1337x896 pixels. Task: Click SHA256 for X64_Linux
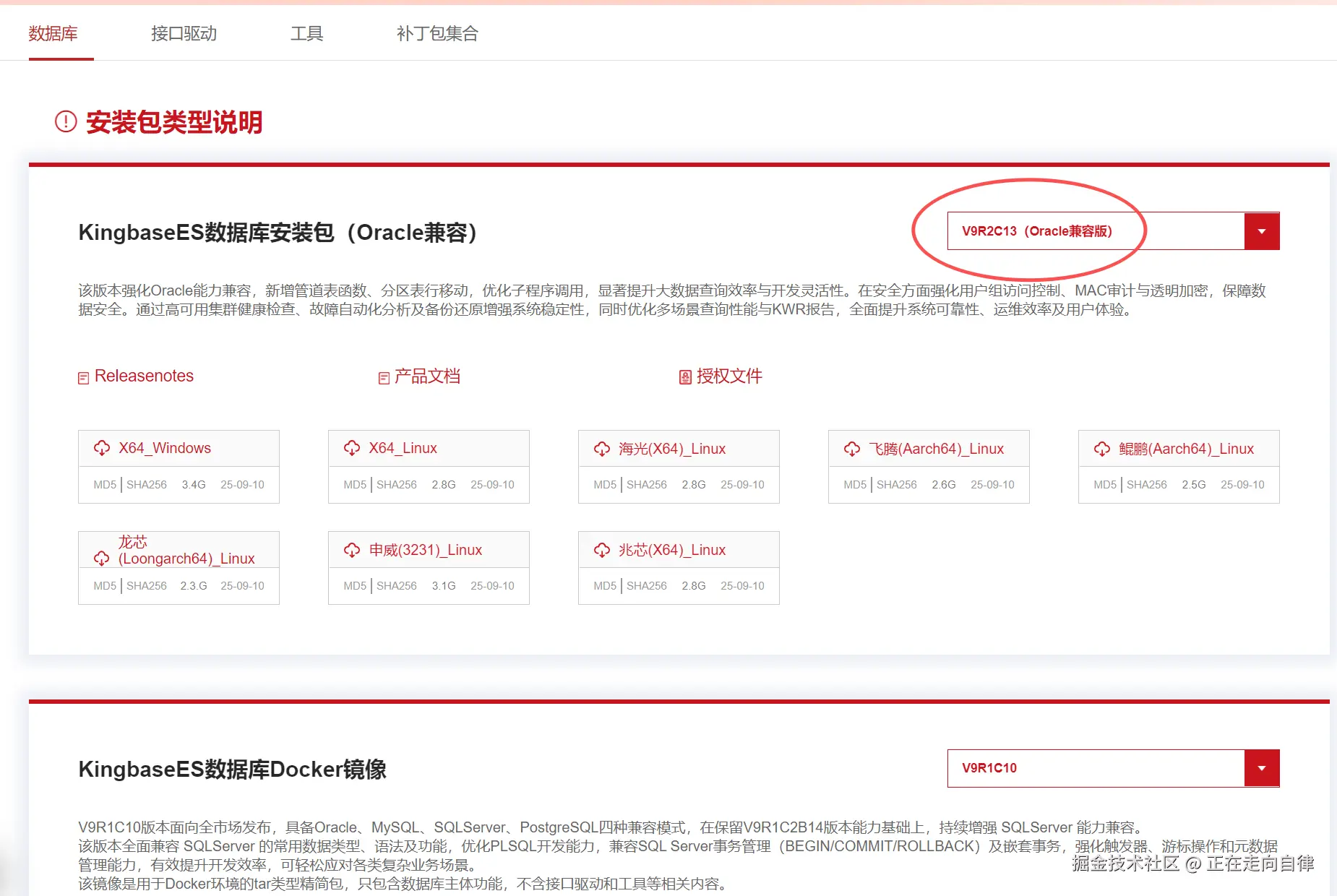[397, 485]
